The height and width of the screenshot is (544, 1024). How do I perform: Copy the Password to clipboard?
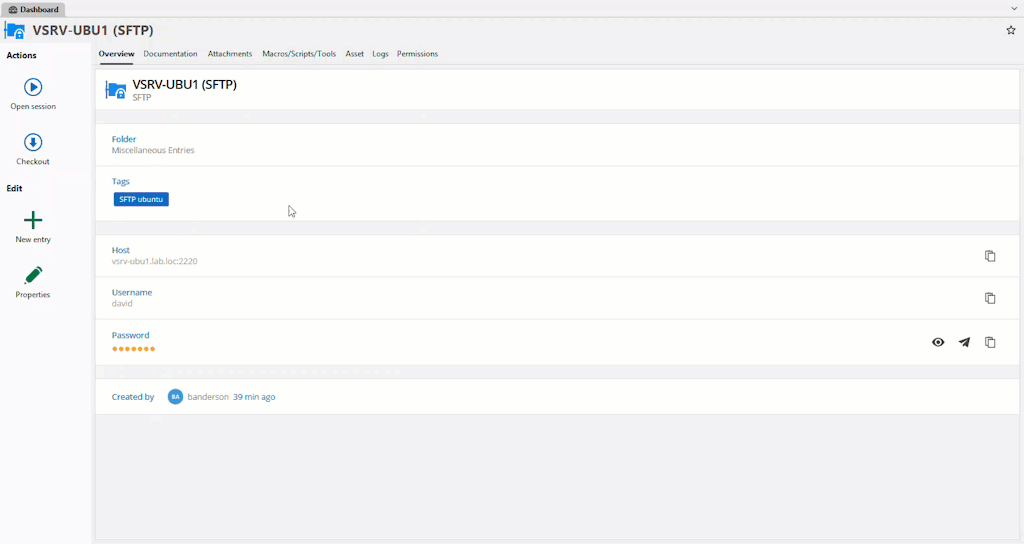pyautogui.click(x=990, y=342)
